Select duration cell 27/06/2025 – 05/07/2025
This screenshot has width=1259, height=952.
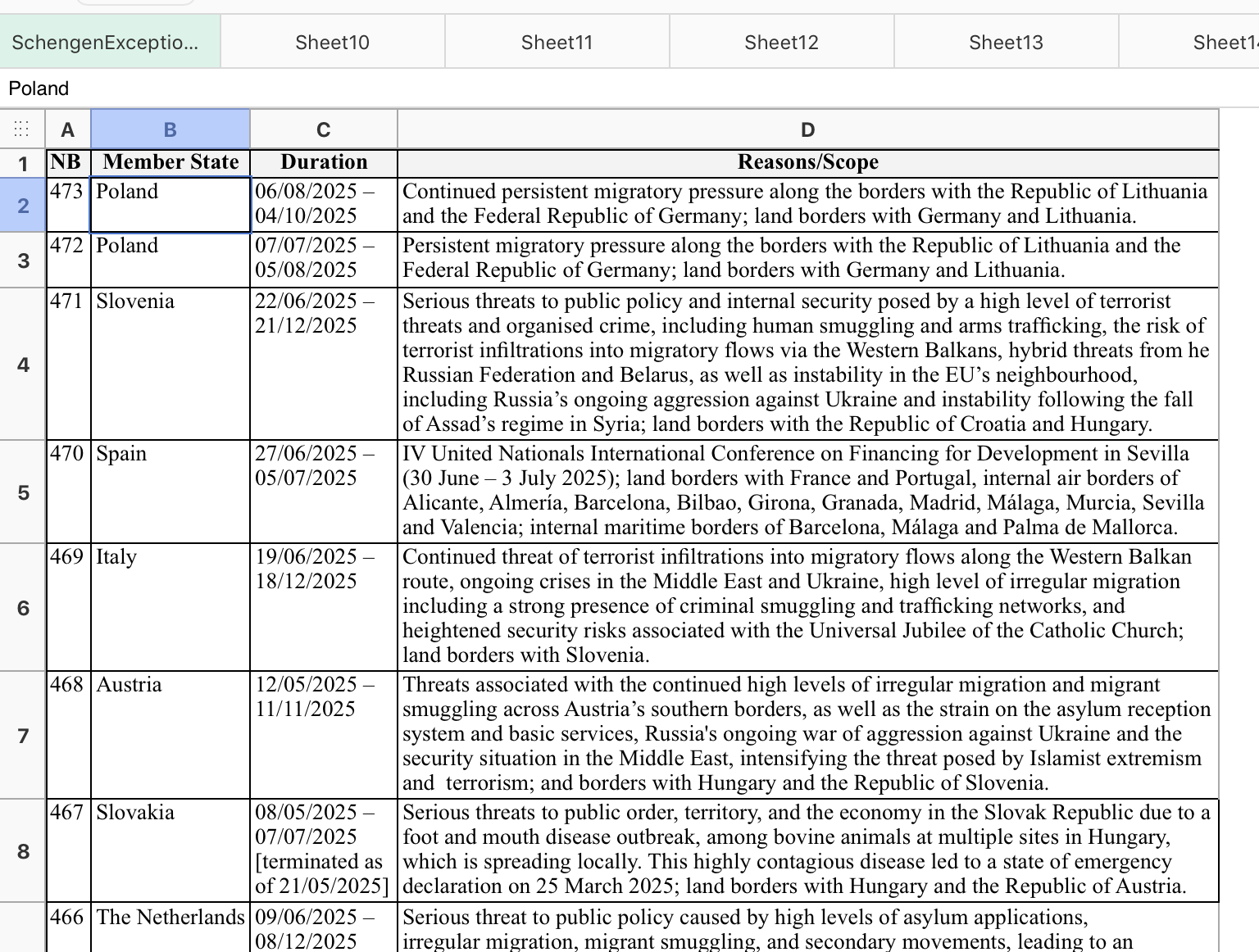324,492
